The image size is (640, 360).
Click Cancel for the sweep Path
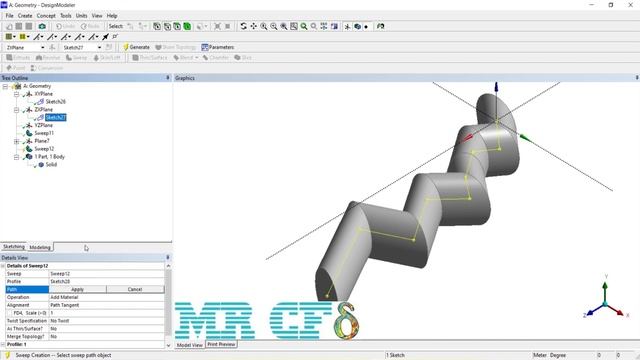pyautogui.click(x=135, y=289)
